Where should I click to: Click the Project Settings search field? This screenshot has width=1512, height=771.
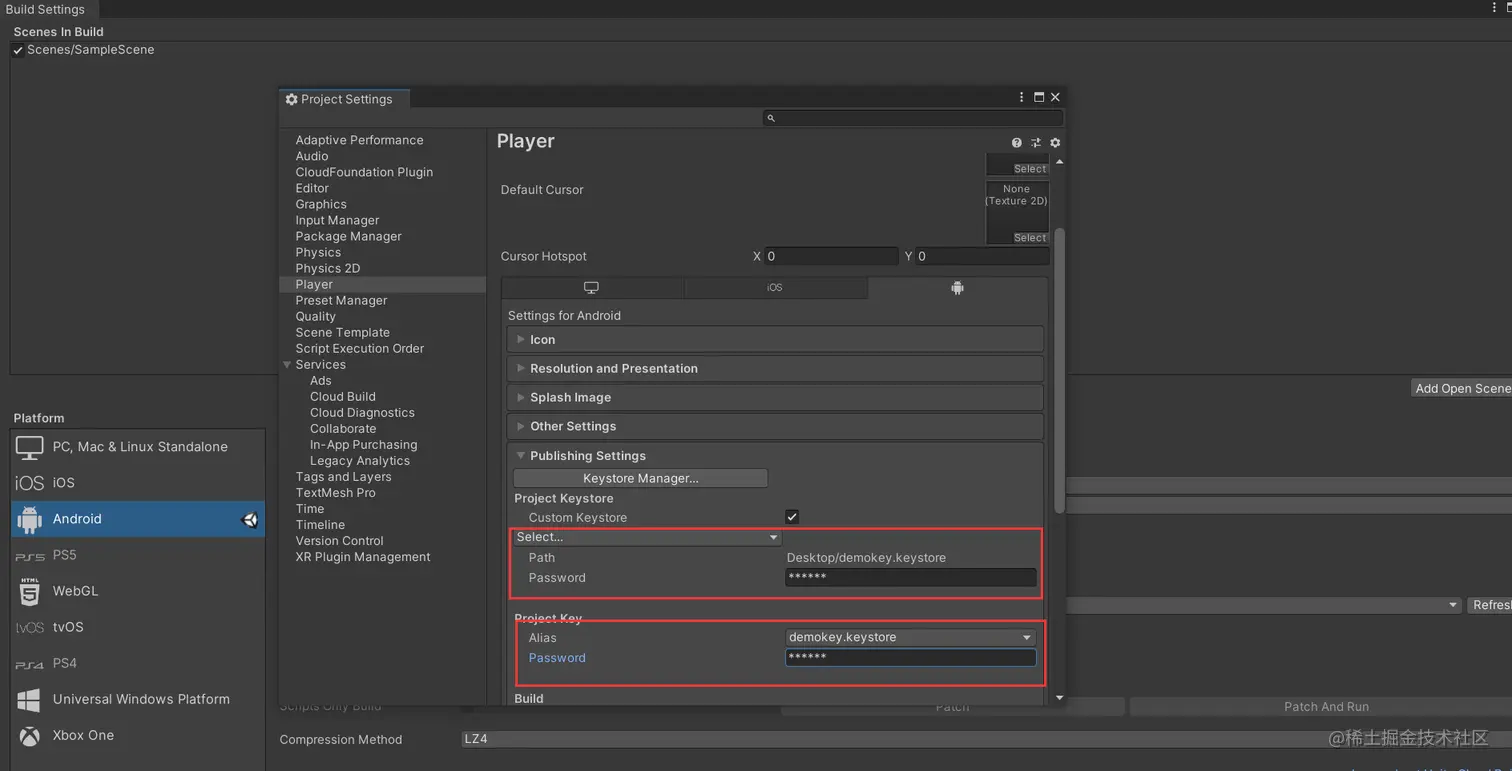912,118
